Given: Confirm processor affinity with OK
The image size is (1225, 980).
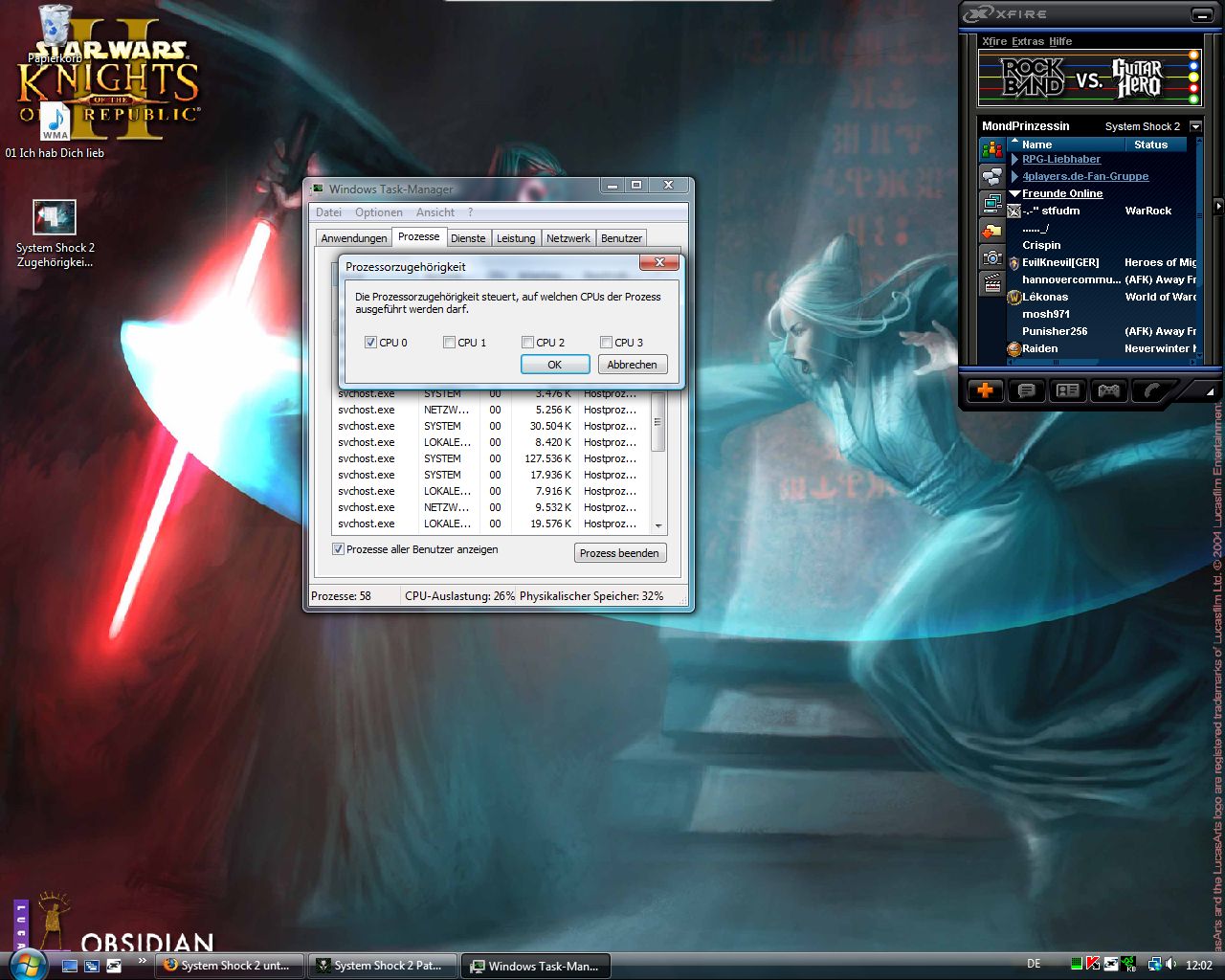Looking at the screenshot, I should point(555,365).
